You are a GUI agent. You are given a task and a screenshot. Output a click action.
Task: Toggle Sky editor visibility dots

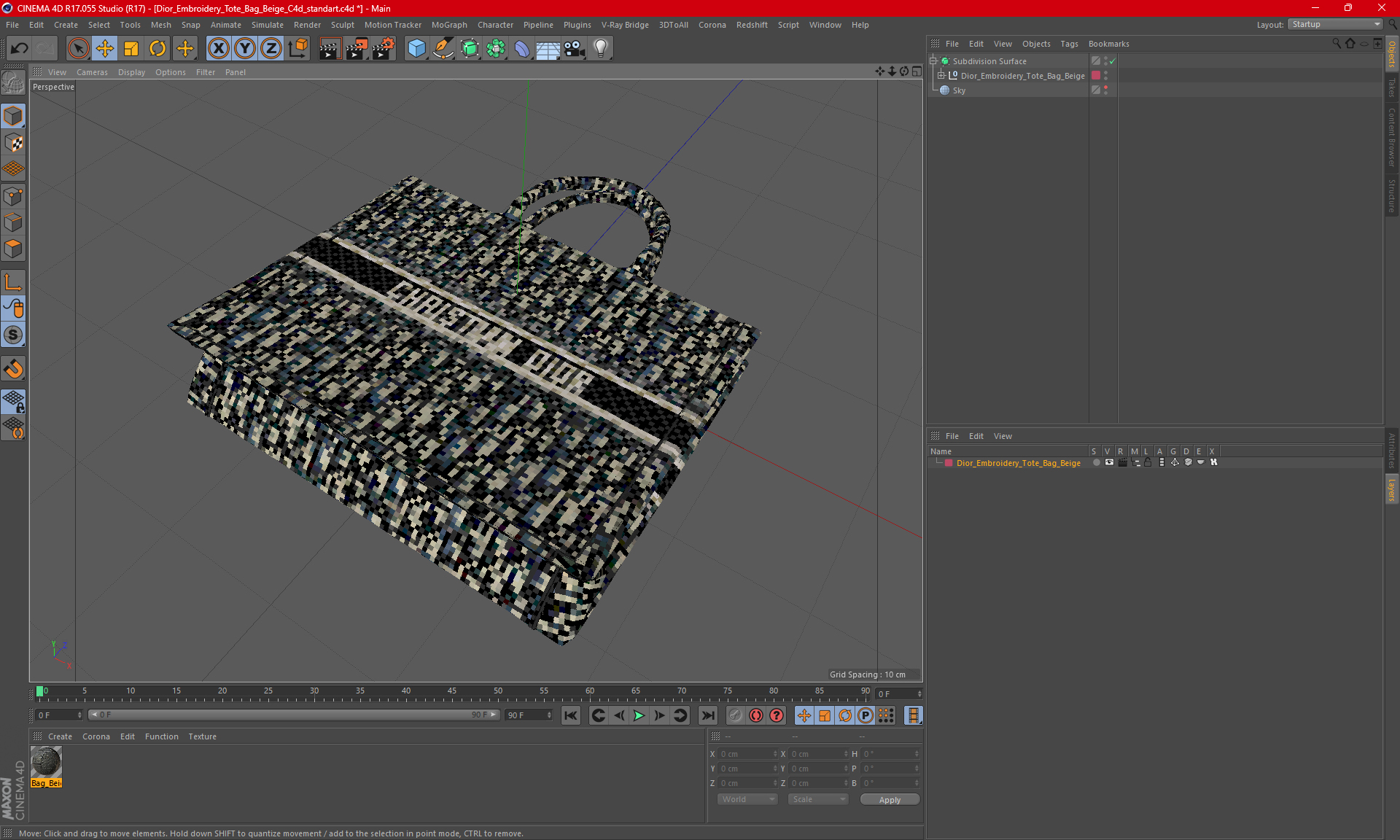[1105, 90]
